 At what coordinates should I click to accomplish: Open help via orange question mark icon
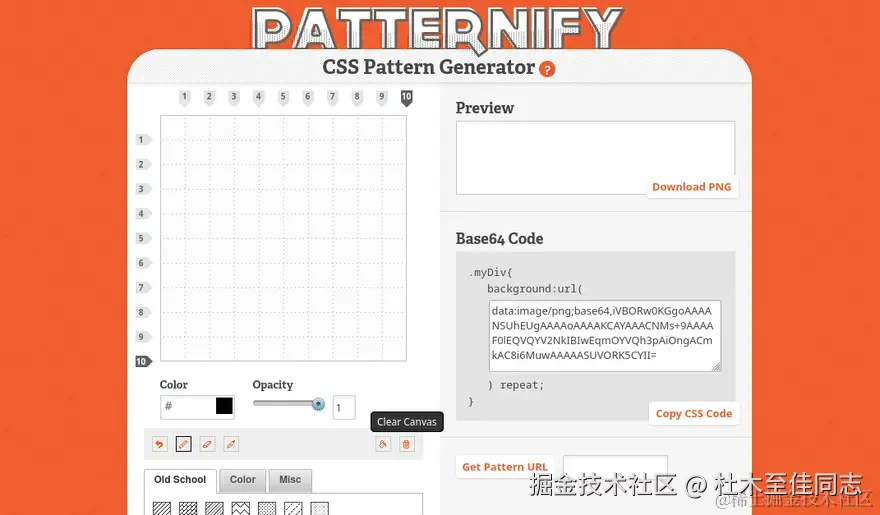click(x=547, y=69)
